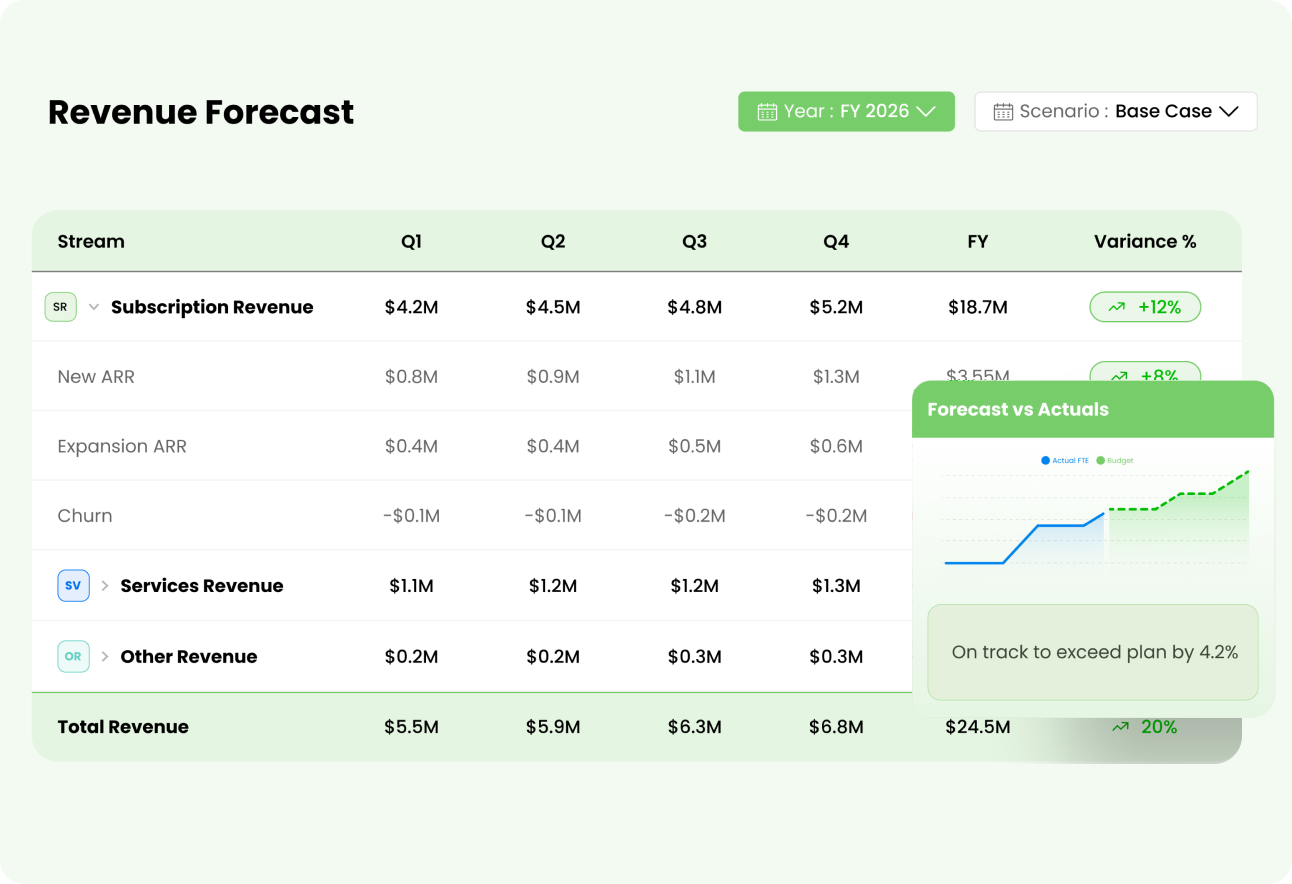Click the Total Revenue row label
The image size is (1292, 884).
(123, 727)
